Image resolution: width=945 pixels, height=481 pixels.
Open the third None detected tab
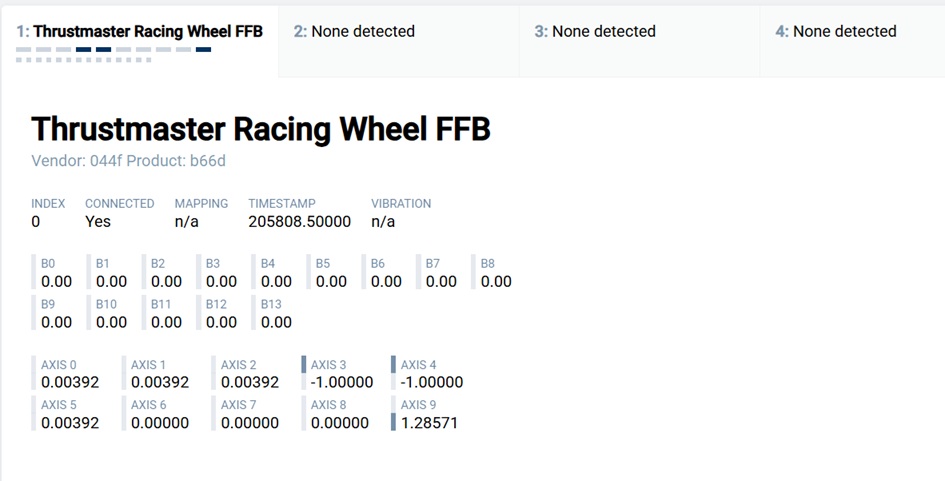pyautogui.click(x=595, y=32)
